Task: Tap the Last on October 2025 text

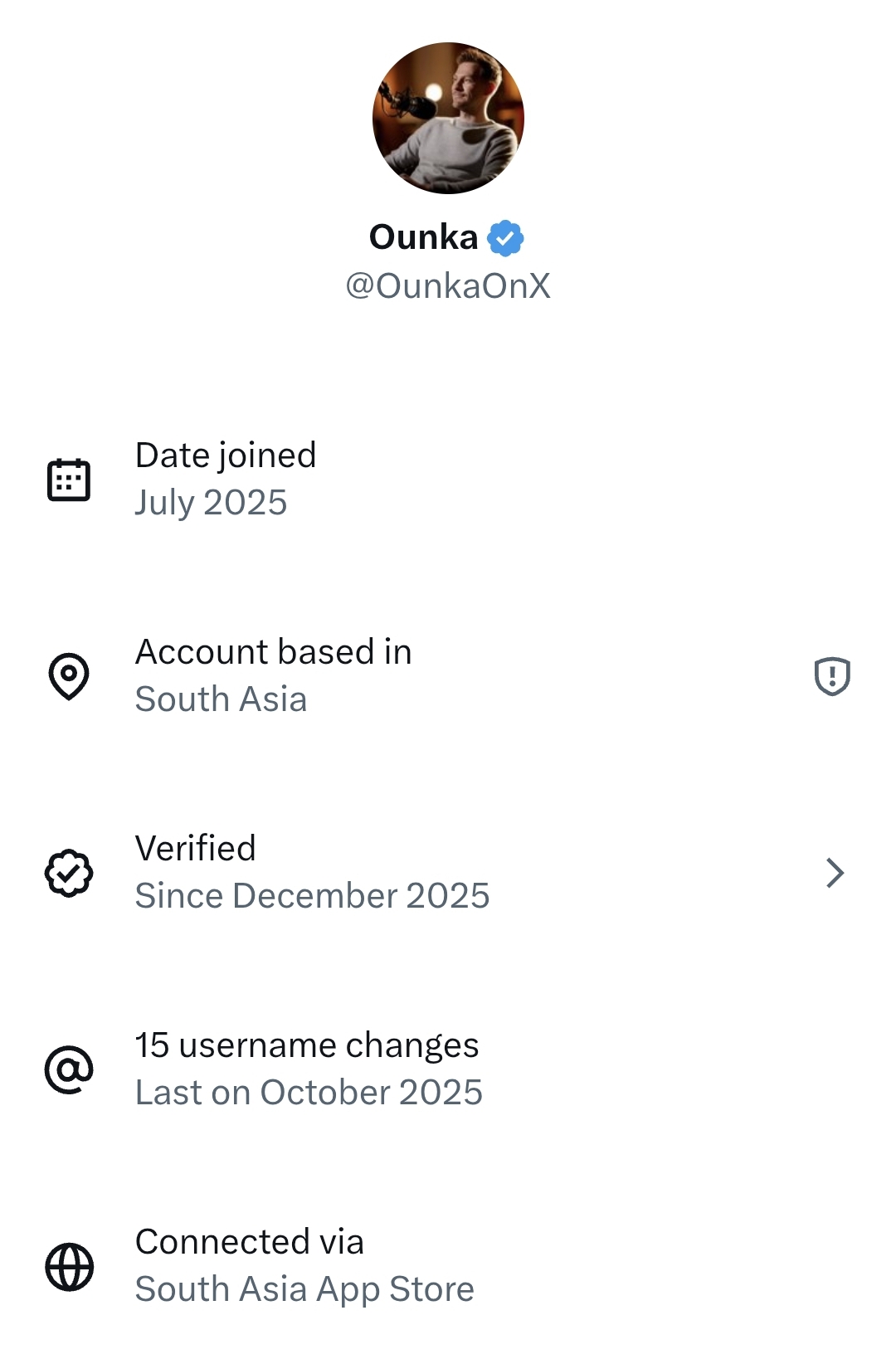Action: (x=309, y=1093)
